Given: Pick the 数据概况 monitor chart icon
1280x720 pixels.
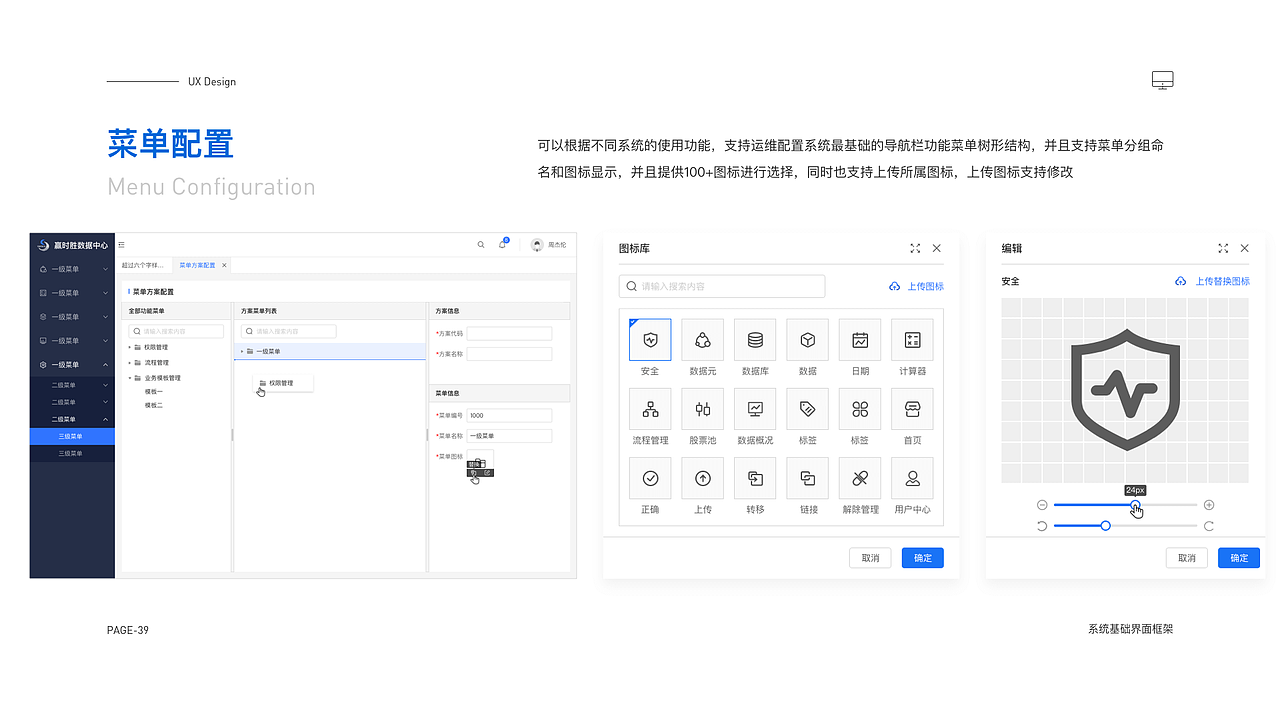Looking at the screenshot, I should [755, 409].
